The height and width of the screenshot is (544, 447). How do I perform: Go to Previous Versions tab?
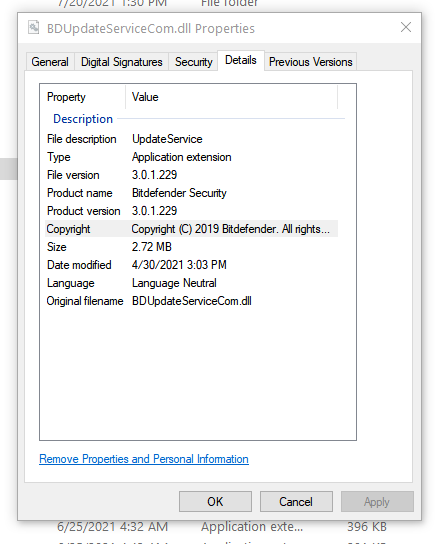[311, 62]
